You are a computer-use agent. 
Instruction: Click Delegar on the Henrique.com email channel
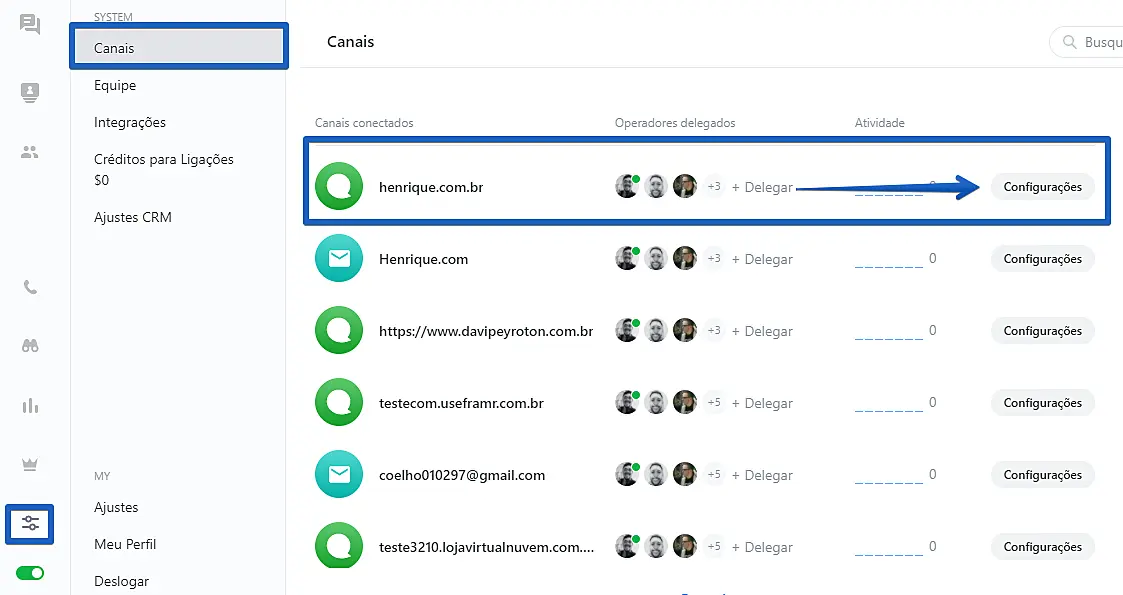762,259
